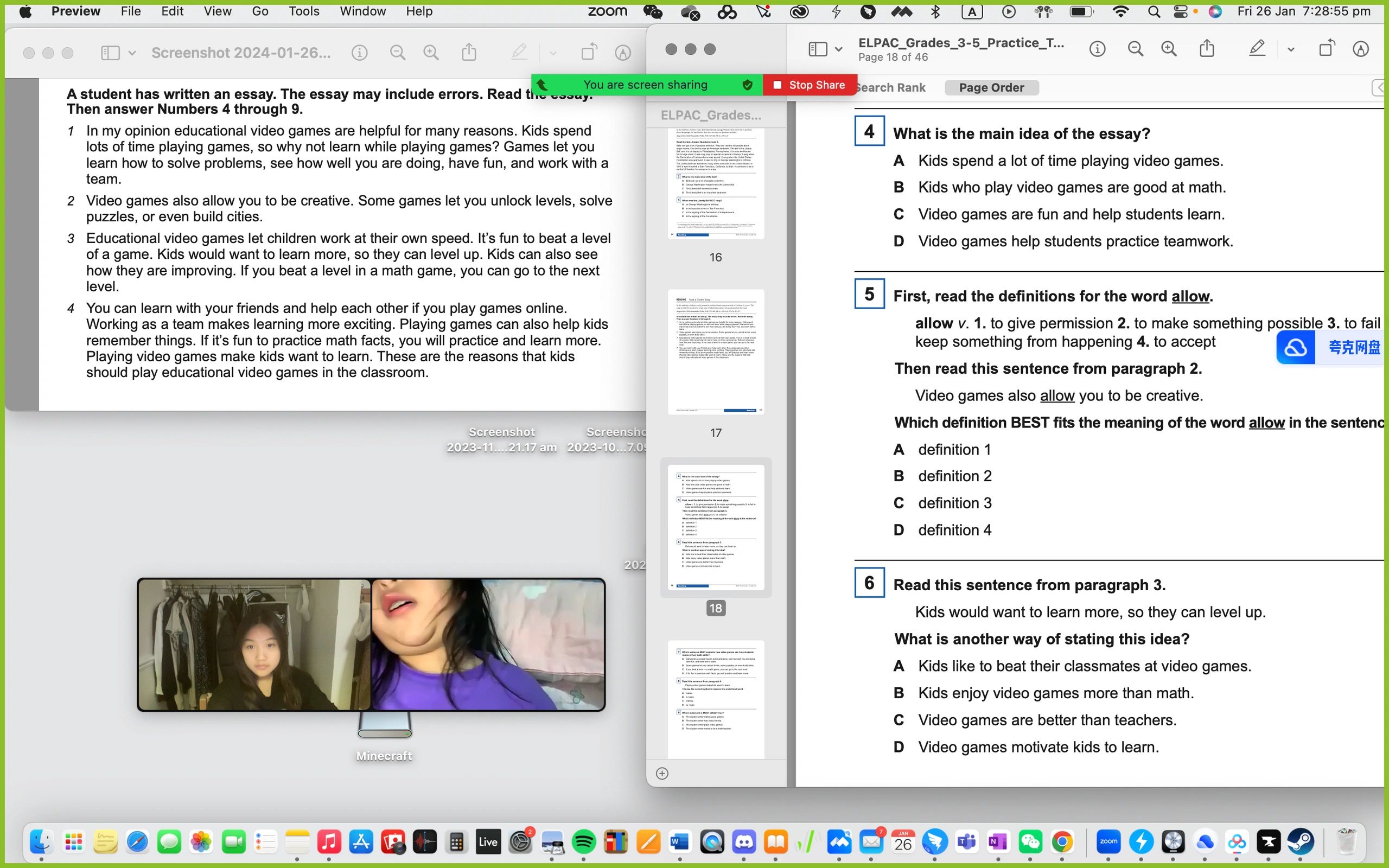Open the Tools menu in the menu bar
This screenshot has height=868, width=1389.
(x=303, y=11)
